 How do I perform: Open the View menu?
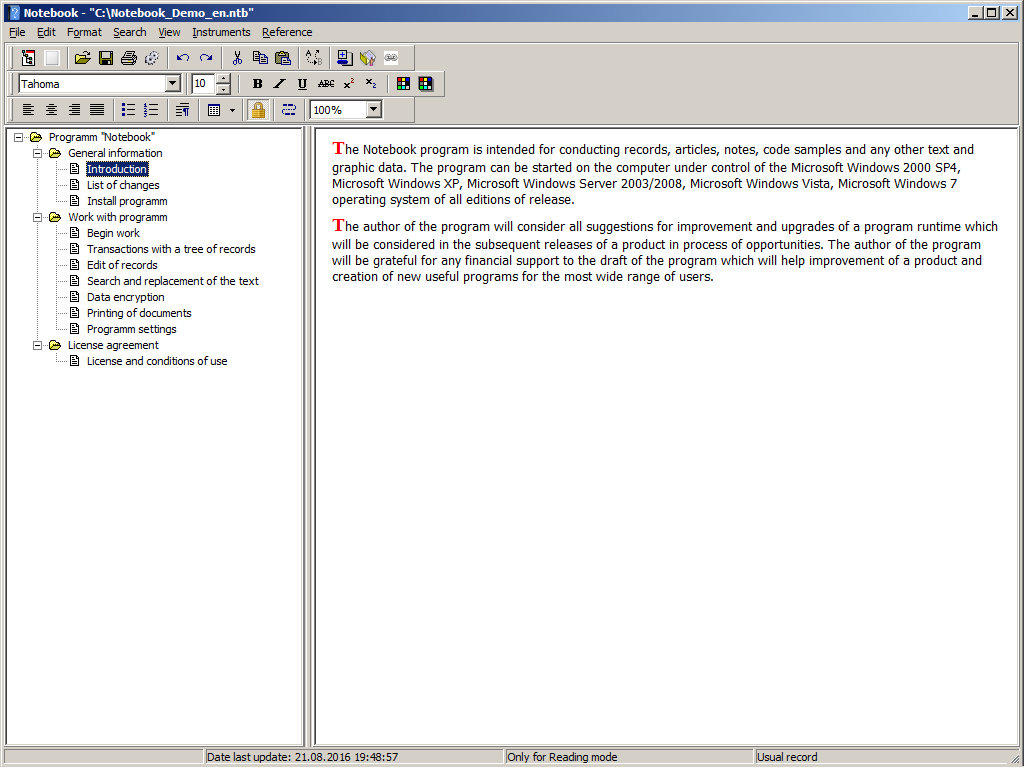pyautogui.click(x=169, y=32)
